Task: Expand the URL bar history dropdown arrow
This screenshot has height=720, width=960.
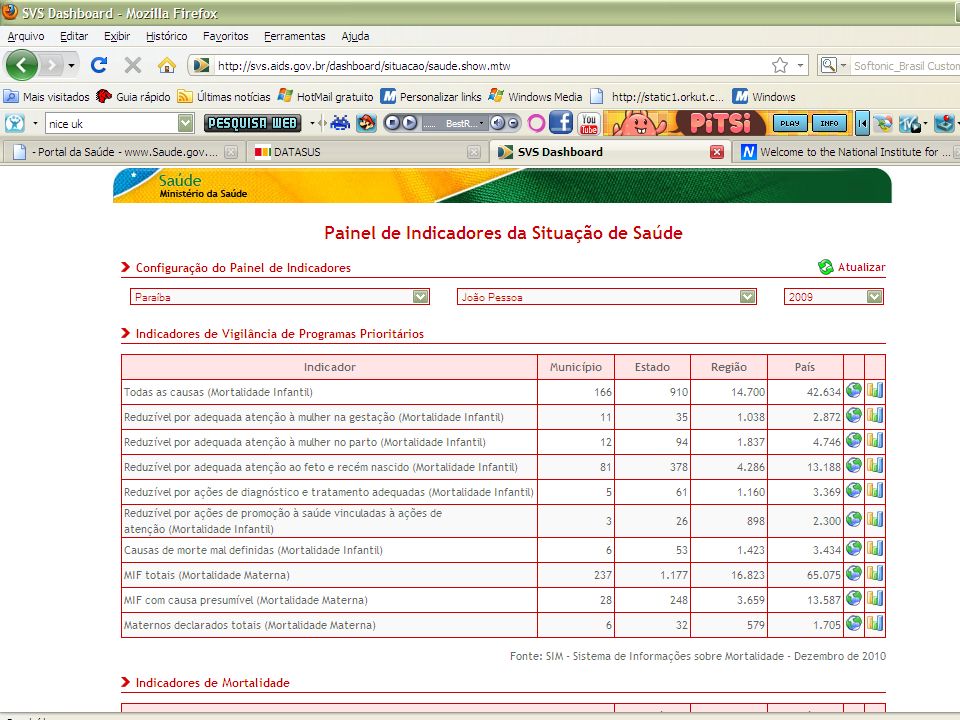Action: 800,65
